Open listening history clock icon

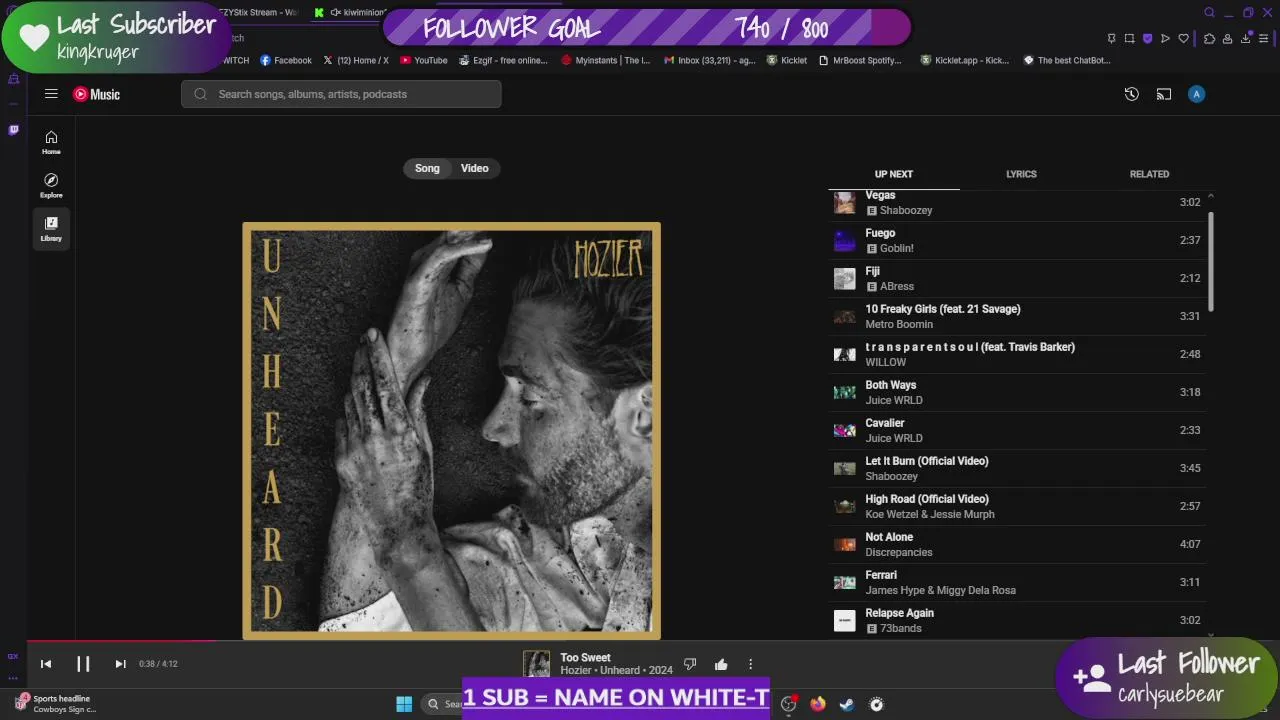click(x=1131, y=94)
